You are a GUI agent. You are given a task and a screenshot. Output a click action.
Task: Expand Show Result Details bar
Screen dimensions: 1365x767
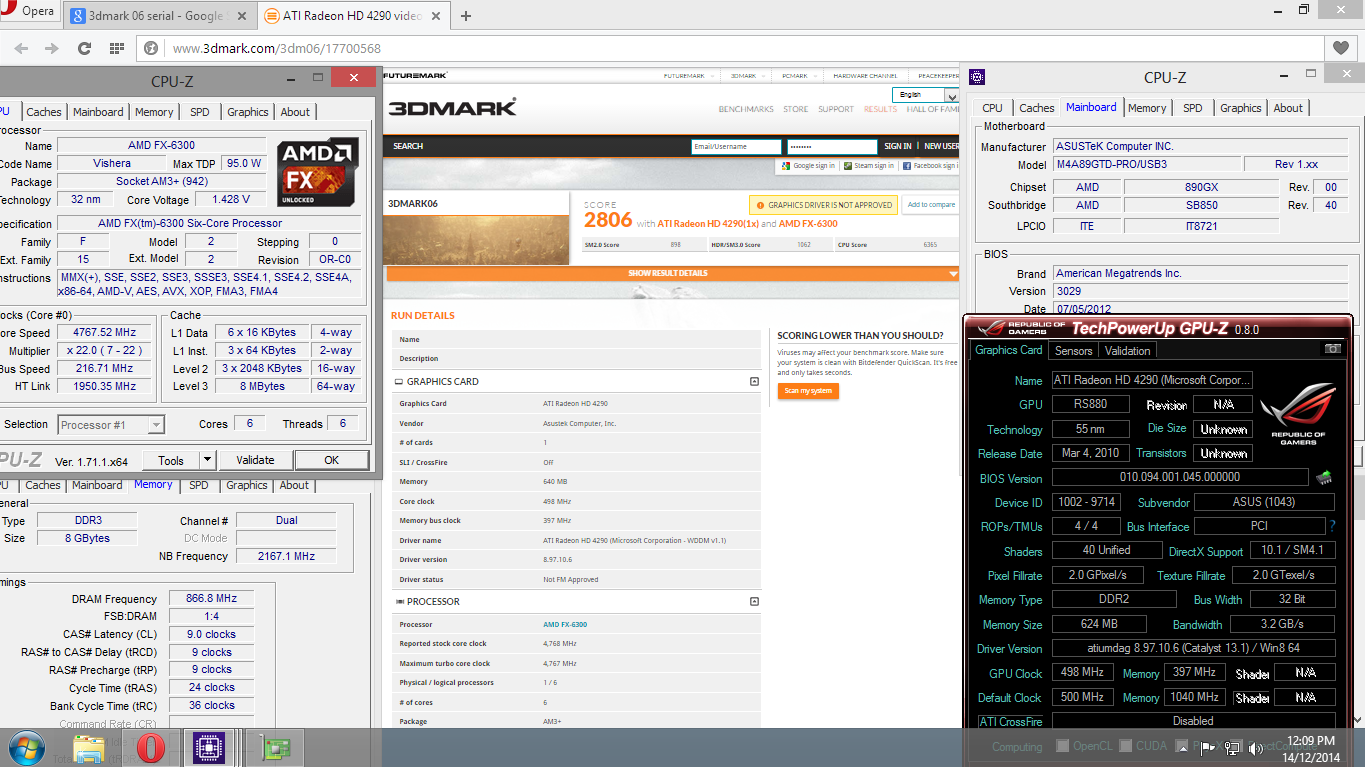pos(673,273)
